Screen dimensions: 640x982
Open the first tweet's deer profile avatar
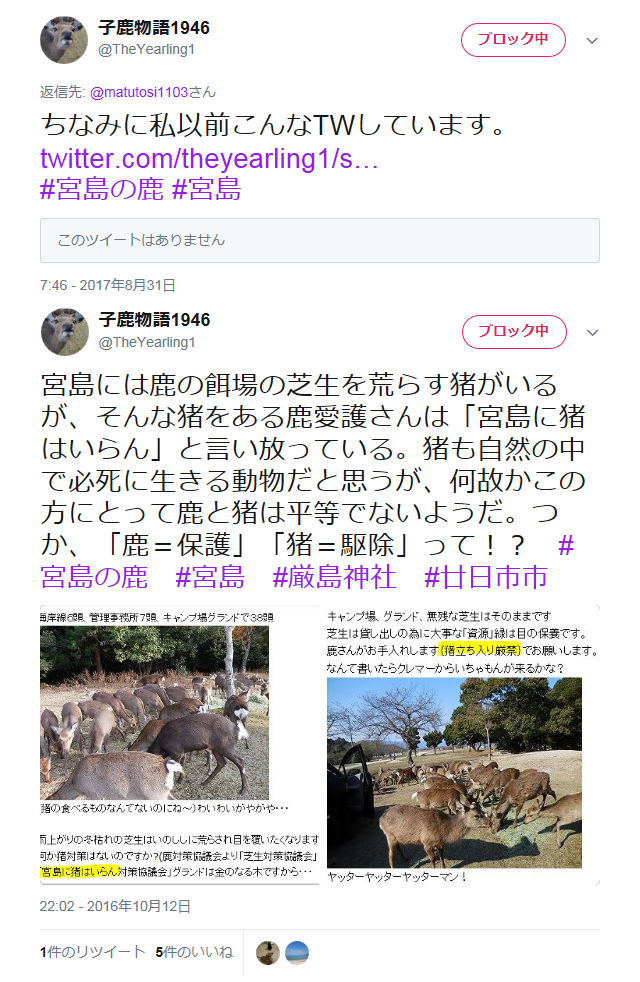pos(64,40)
